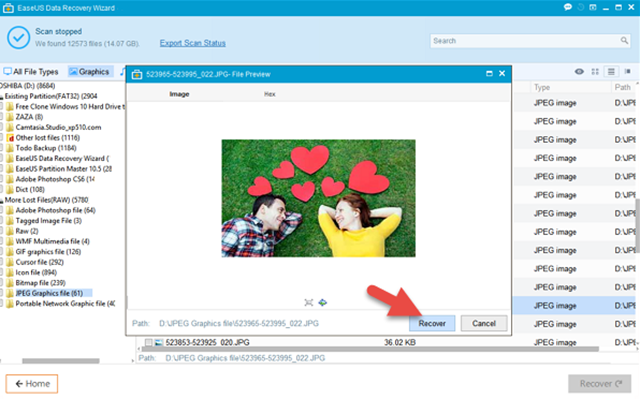
Task: Maximize the File Preview dialog
Action: [489, 73]
